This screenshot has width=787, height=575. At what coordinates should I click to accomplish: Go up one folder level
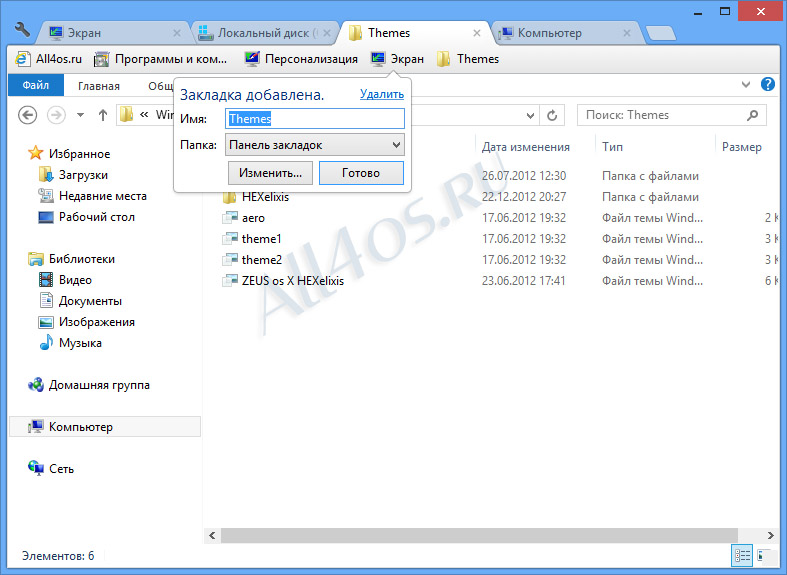(103, 115)
